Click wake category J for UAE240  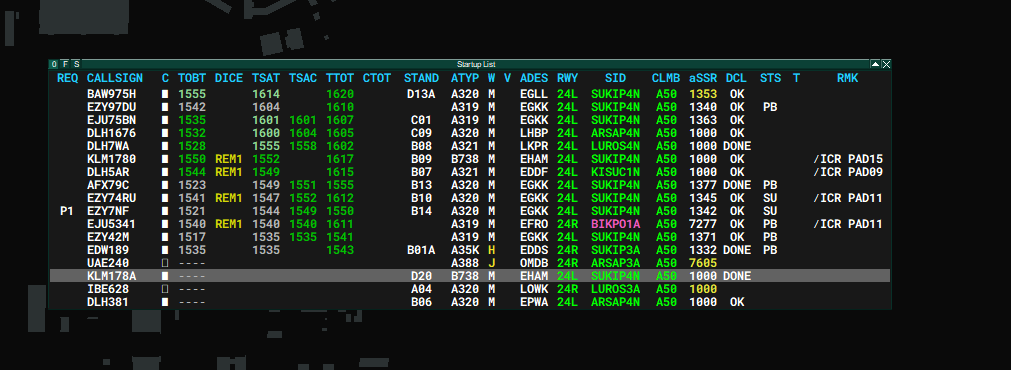pyautogui.click(x=491, y=263)
